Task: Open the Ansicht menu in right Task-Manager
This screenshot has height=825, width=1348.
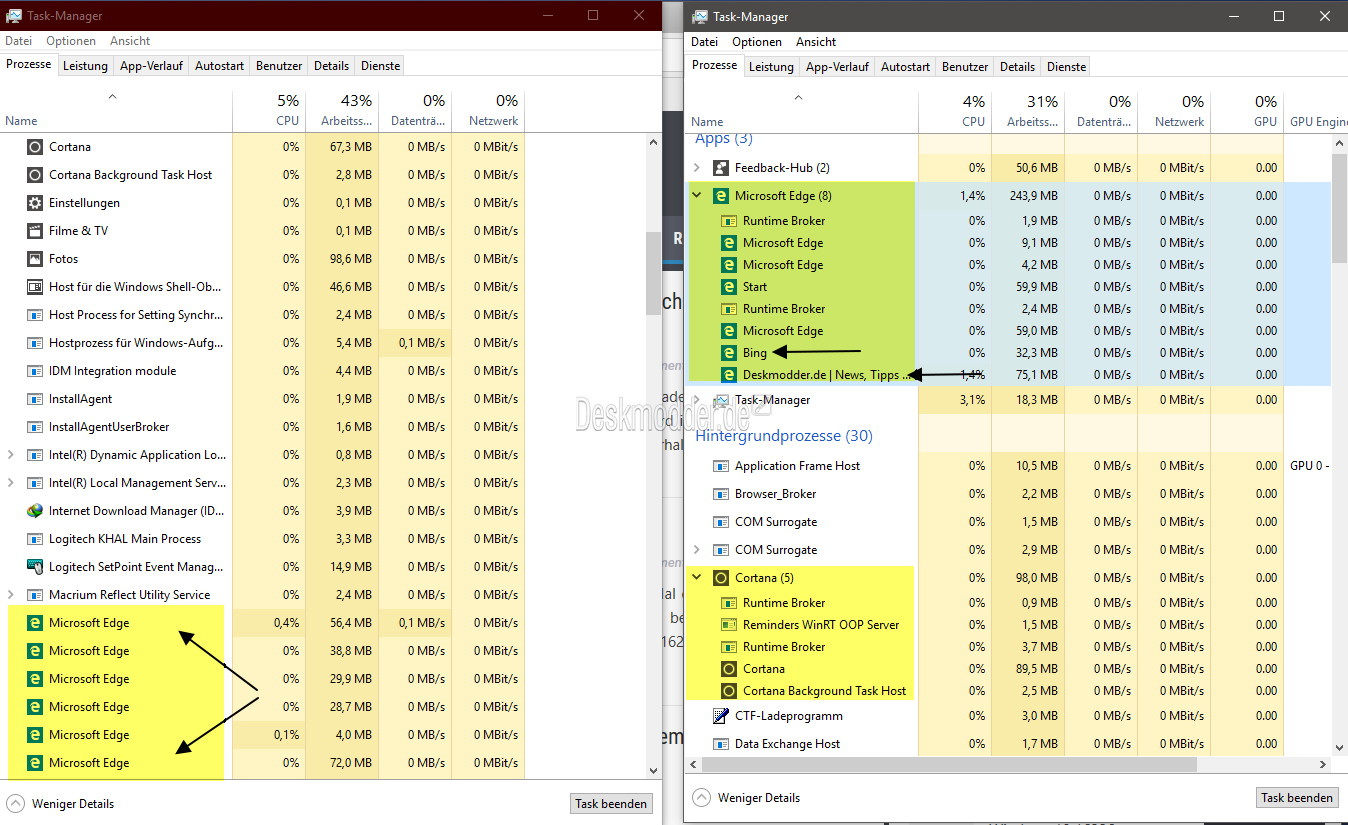Action: 816,42
